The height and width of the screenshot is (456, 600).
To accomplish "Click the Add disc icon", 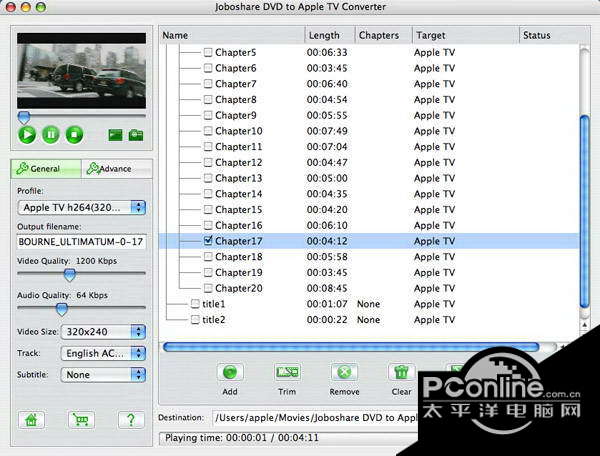I will [x=229, y=373].
